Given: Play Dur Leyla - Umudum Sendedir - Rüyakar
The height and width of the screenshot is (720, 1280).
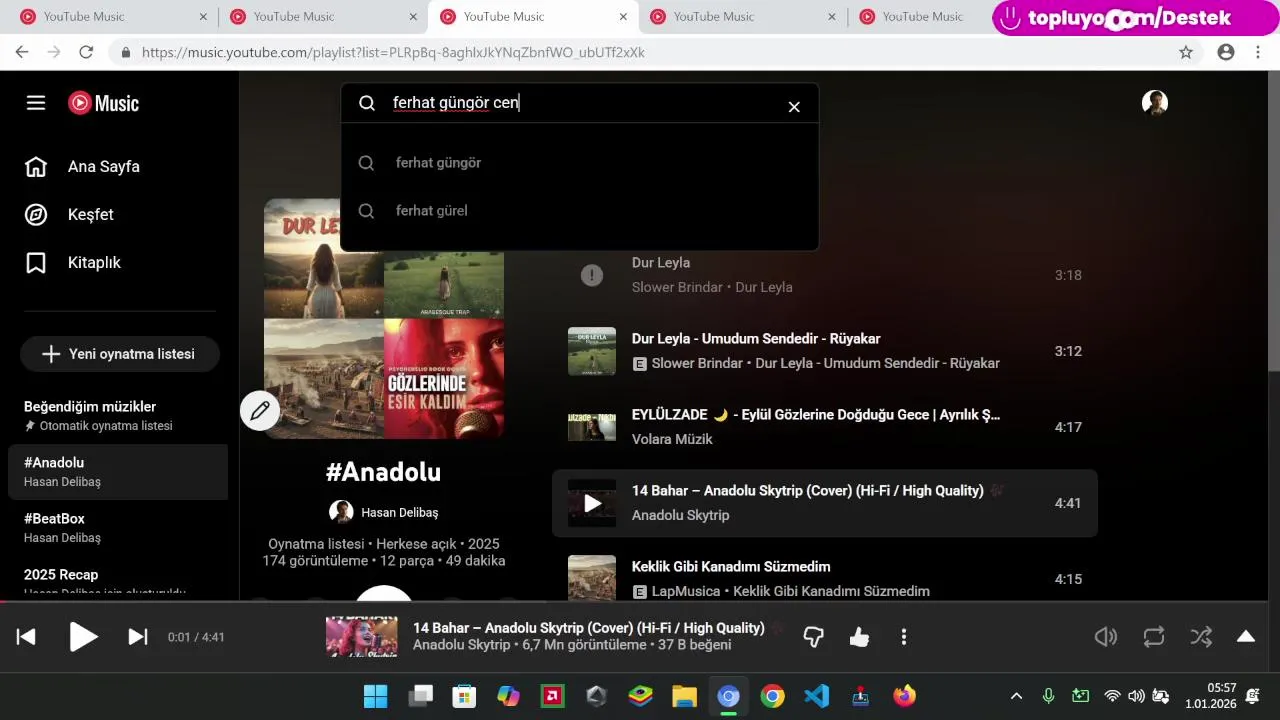Looking at the screenshot, I should [592, 351].
